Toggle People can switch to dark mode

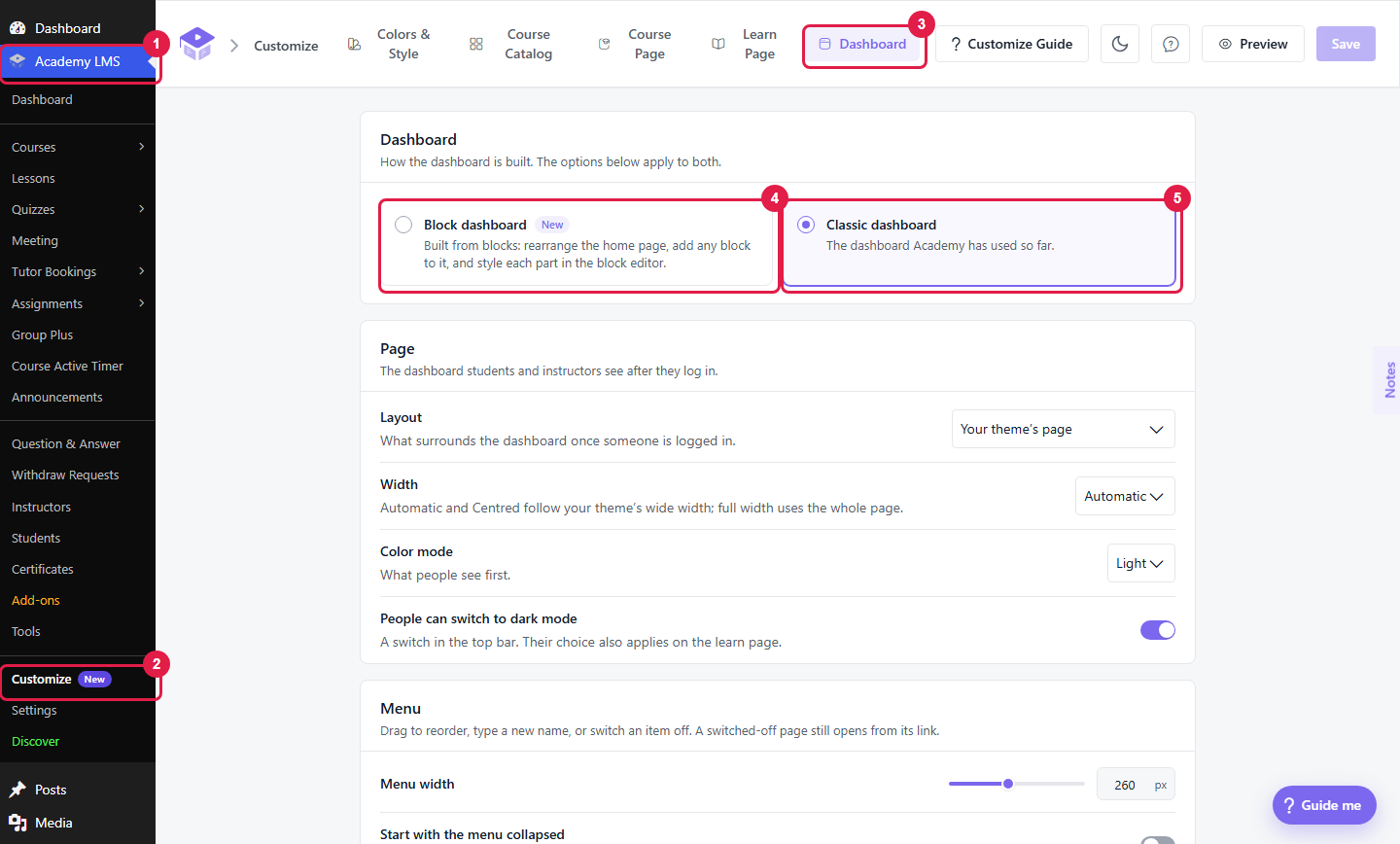[1158, 630]
